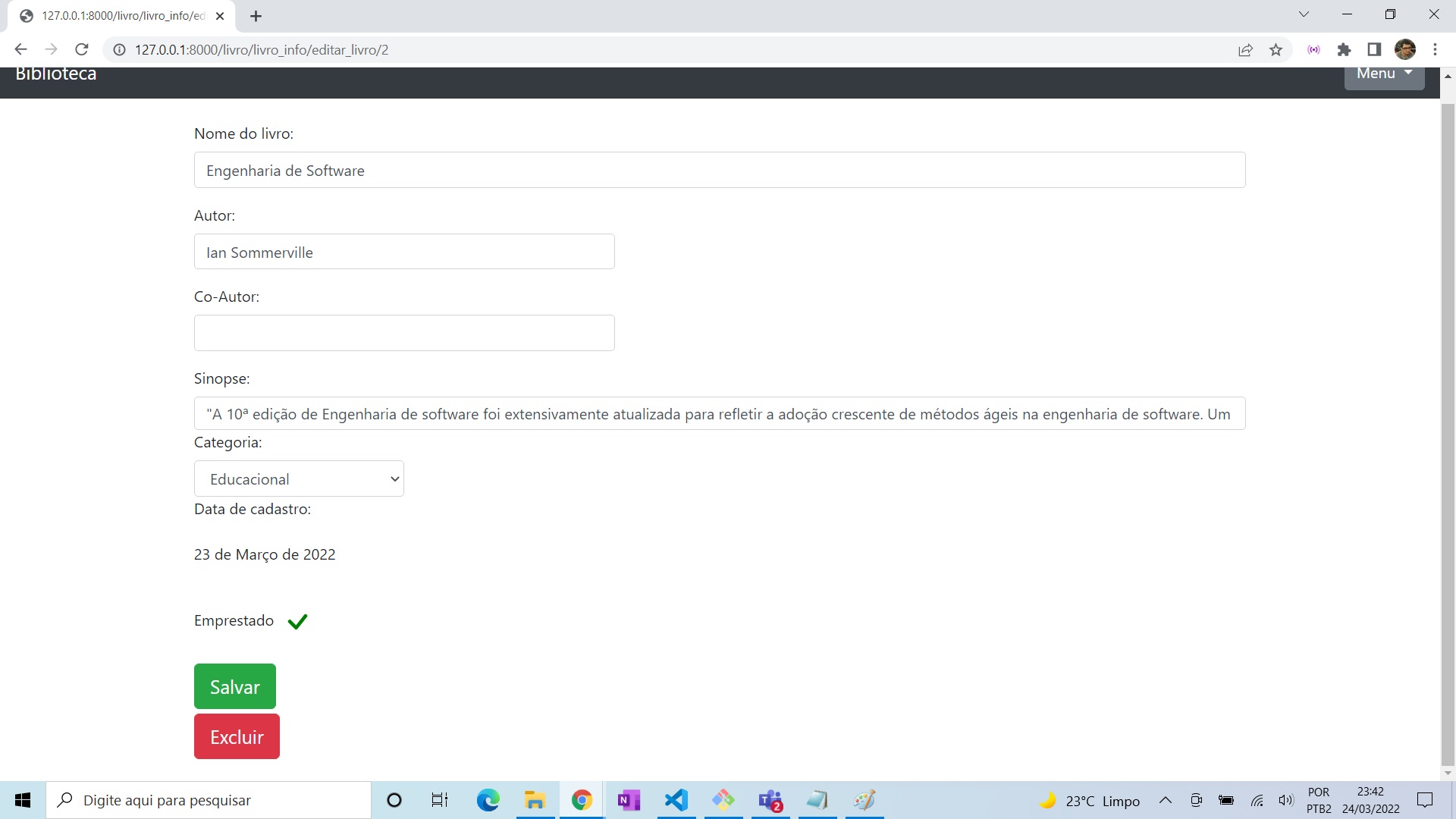Click the back navigation arrow
The width and height of the screenshot is (1456, 819).
point(20,49)
